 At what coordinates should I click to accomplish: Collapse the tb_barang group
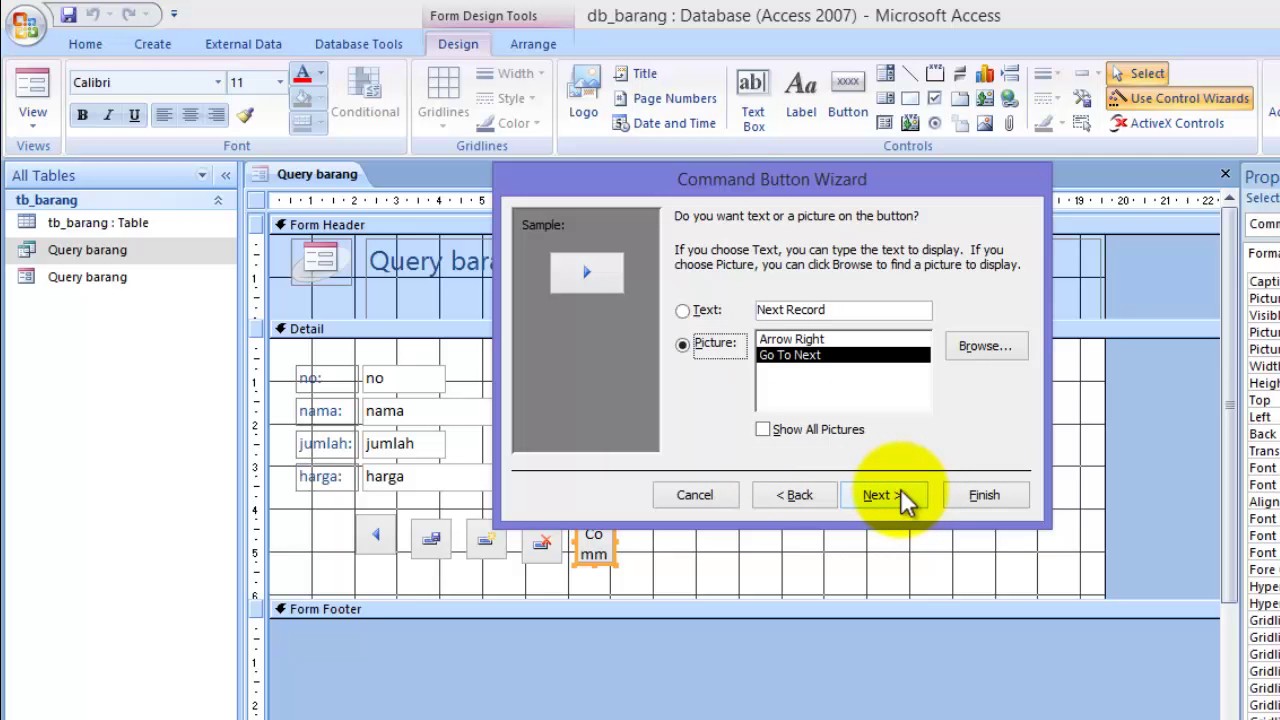point(218,200)
